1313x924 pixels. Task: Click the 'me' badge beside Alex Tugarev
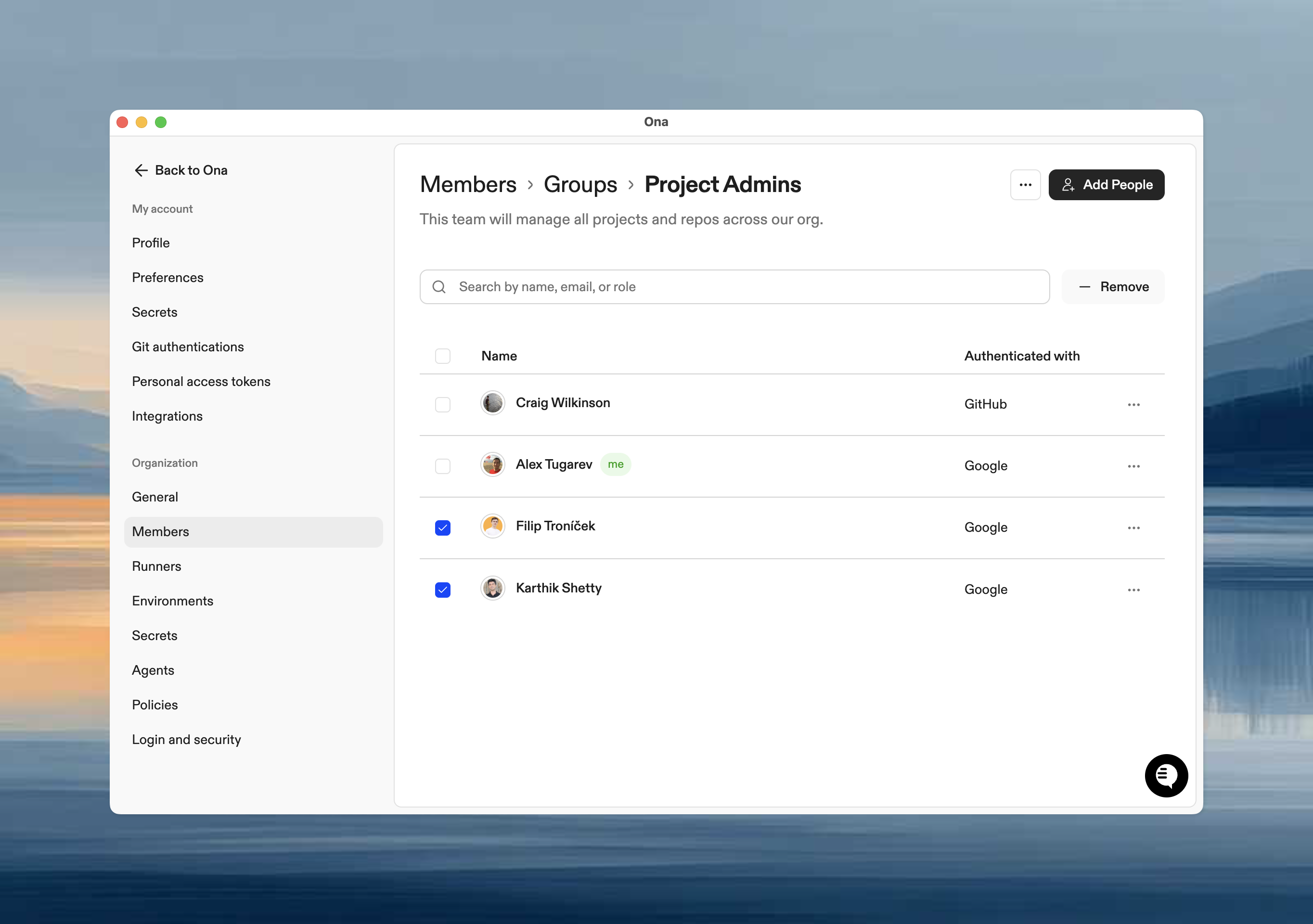coord(616,464)
